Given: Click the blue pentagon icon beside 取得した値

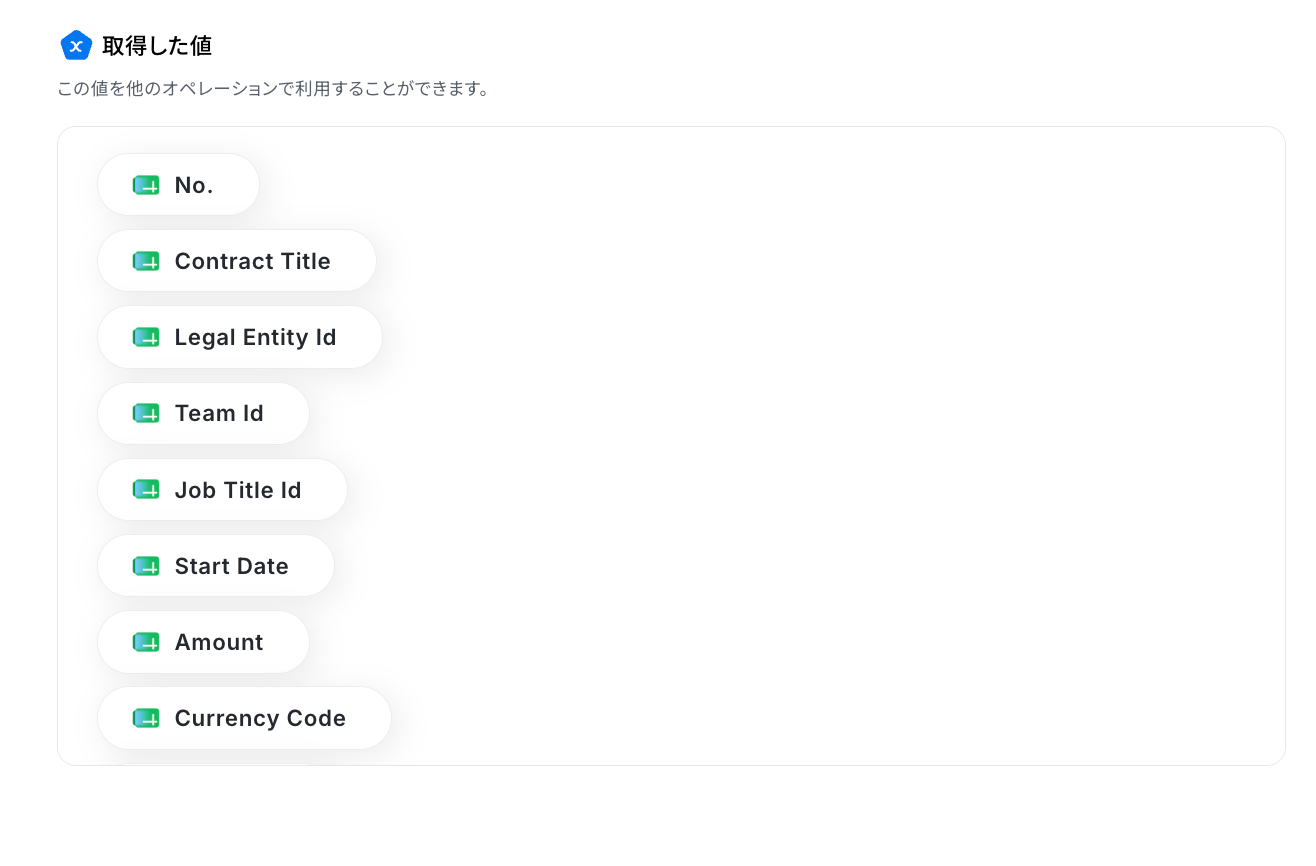Looking at the screenshot, I should [x=76, y=46].
